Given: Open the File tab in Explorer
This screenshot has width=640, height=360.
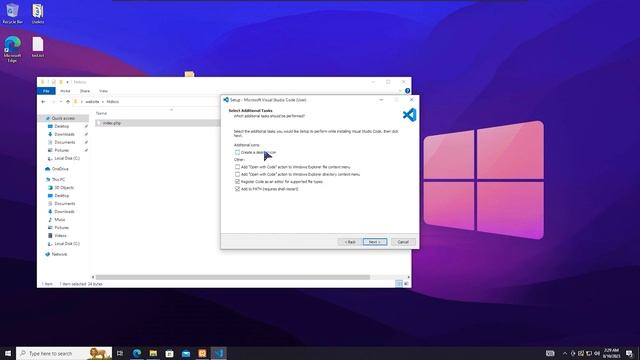Looking at the screenshot, I should [46, 91].
